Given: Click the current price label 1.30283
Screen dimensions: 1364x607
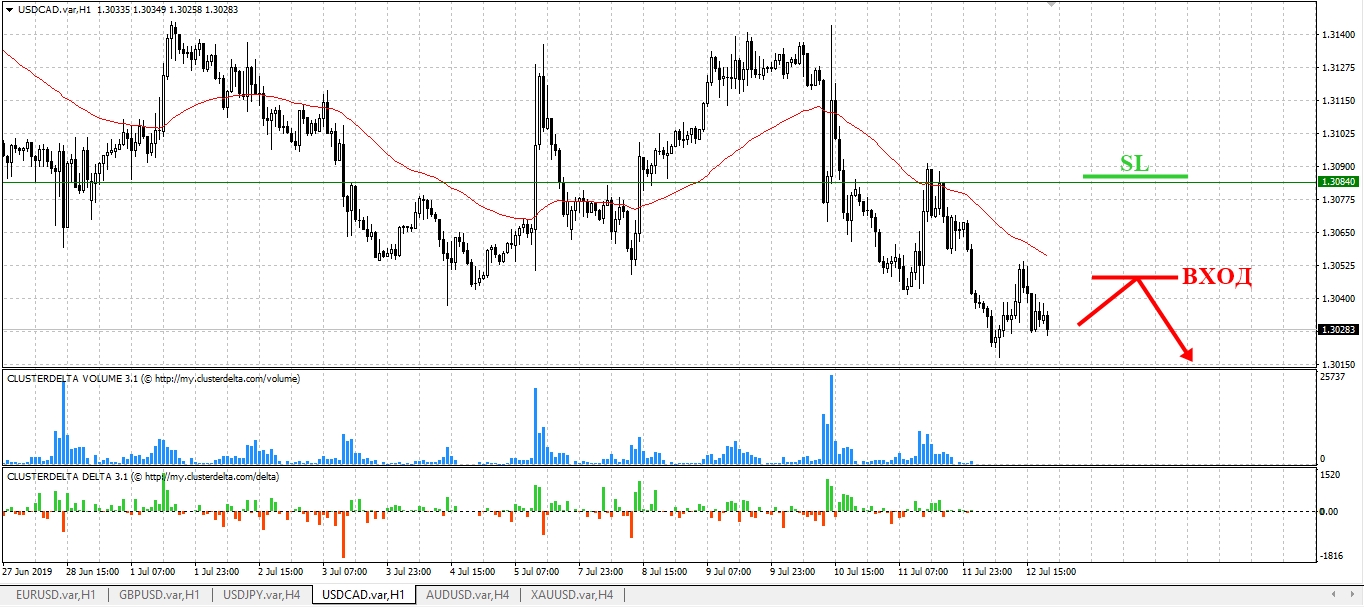Looking at the screenshot, I should click(x=1338, y=329).
